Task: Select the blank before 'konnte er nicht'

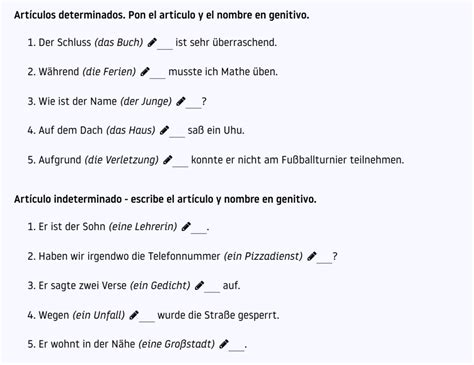Action: (180, 161)
